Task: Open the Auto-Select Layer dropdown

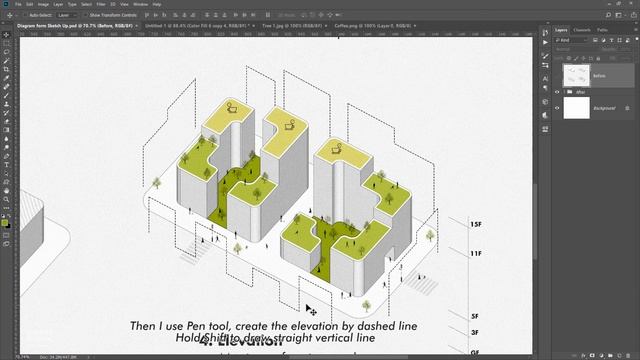Action: click(x=67, y=15)
